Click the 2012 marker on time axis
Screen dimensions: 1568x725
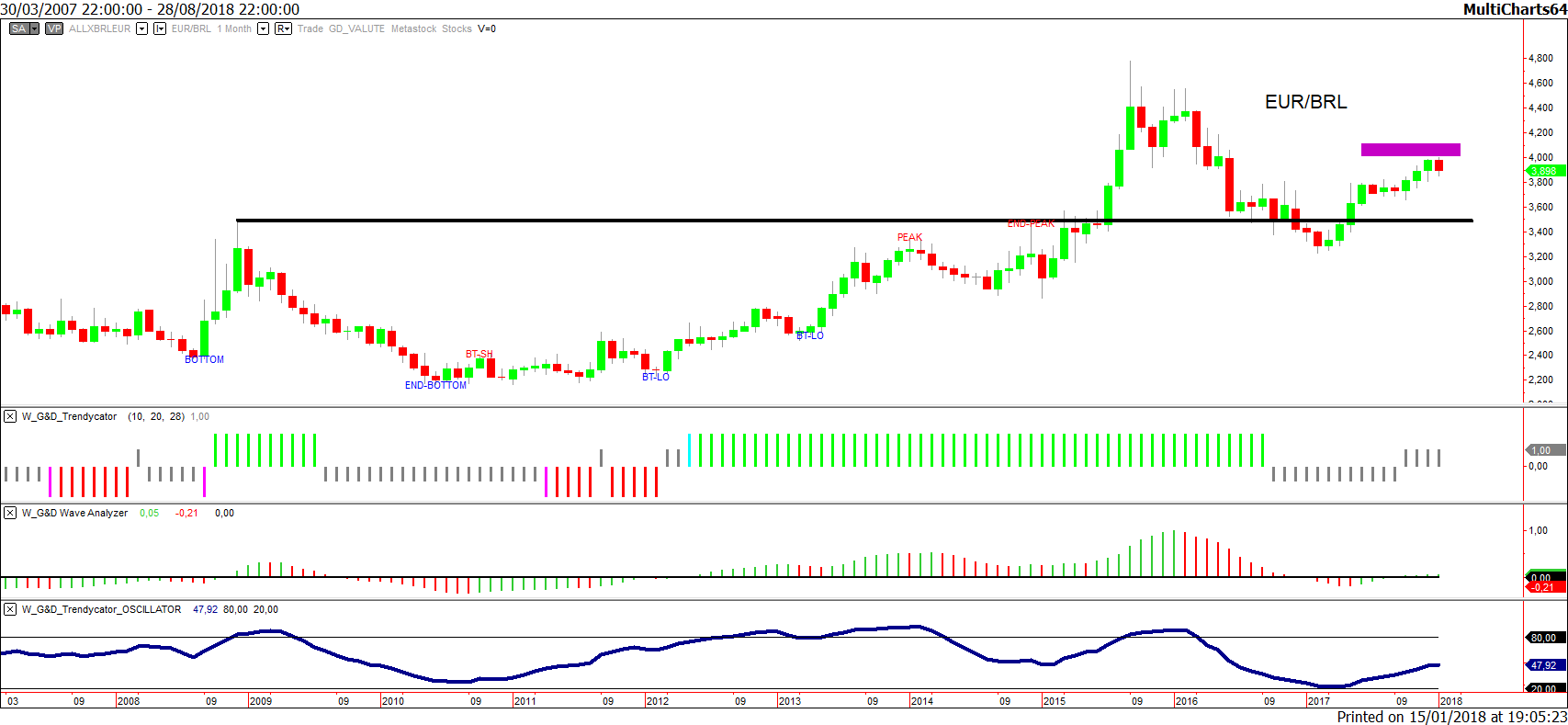pyautogui.click(x=658, y=701)
